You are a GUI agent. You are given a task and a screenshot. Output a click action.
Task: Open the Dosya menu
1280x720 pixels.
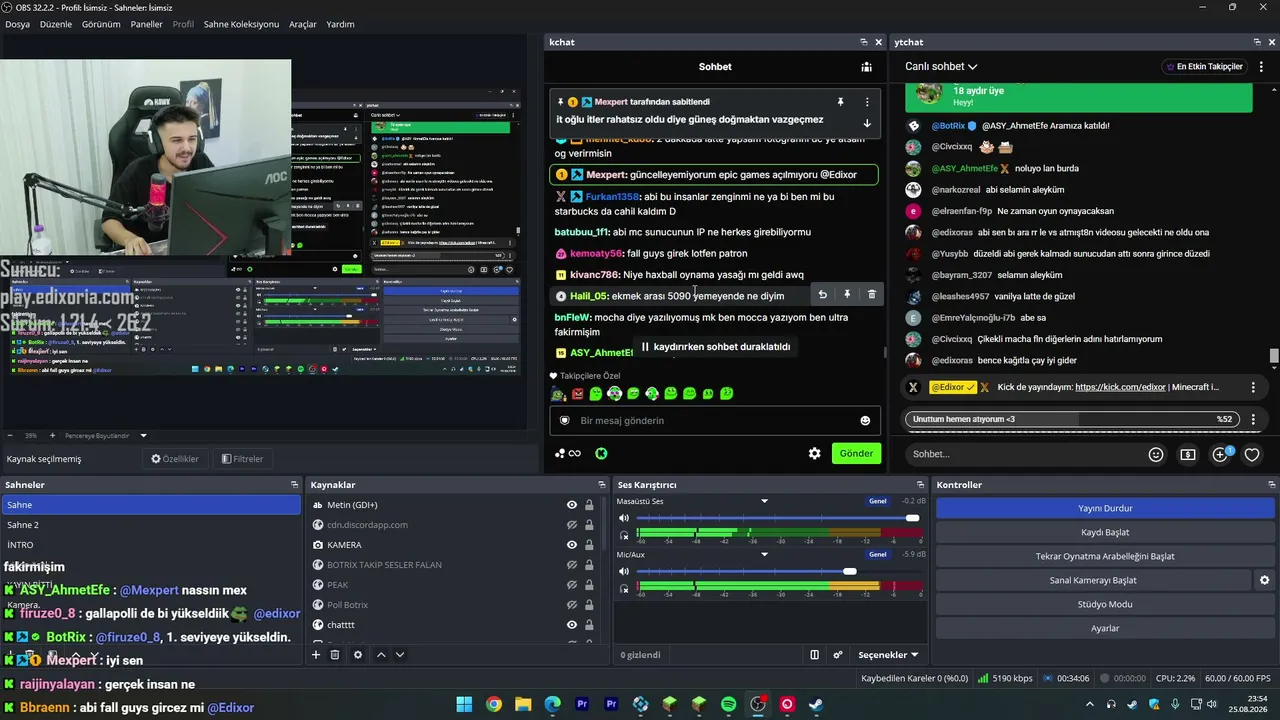[x=18, y=24]
